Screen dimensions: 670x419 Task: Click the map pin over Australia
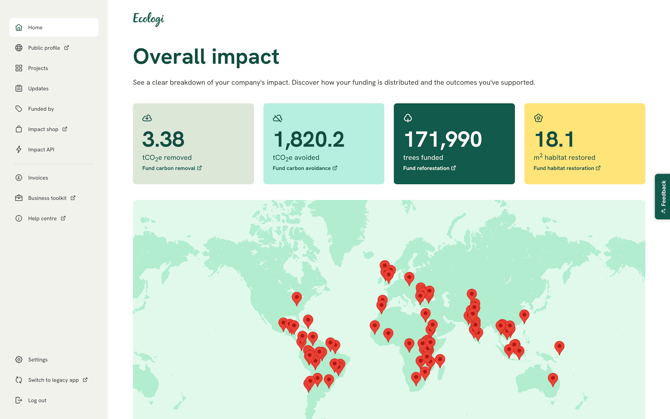pyautogui.click(x=552, y=379)
